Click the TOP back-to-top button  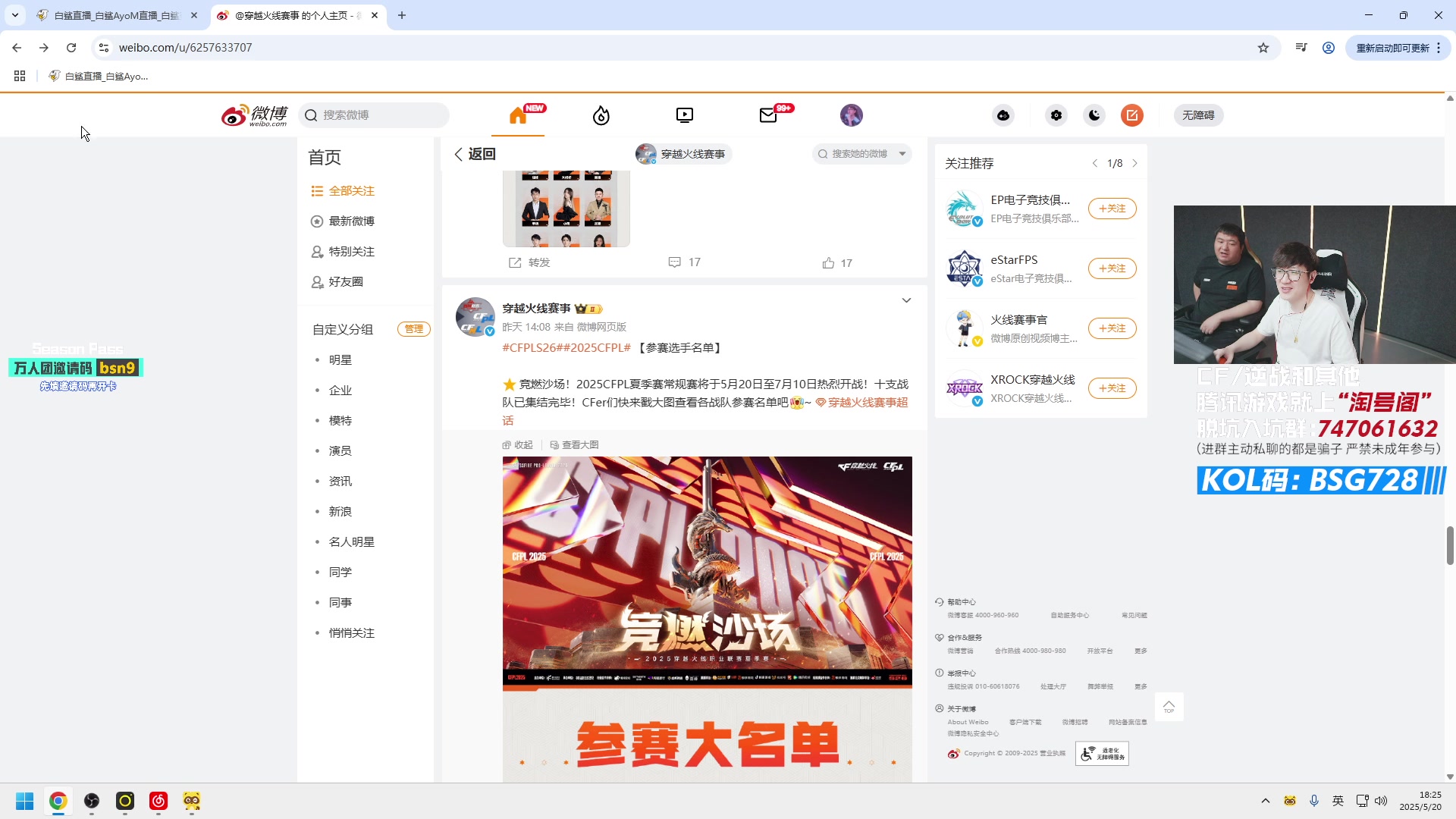pyautogui.click(x=1169, y=707)
